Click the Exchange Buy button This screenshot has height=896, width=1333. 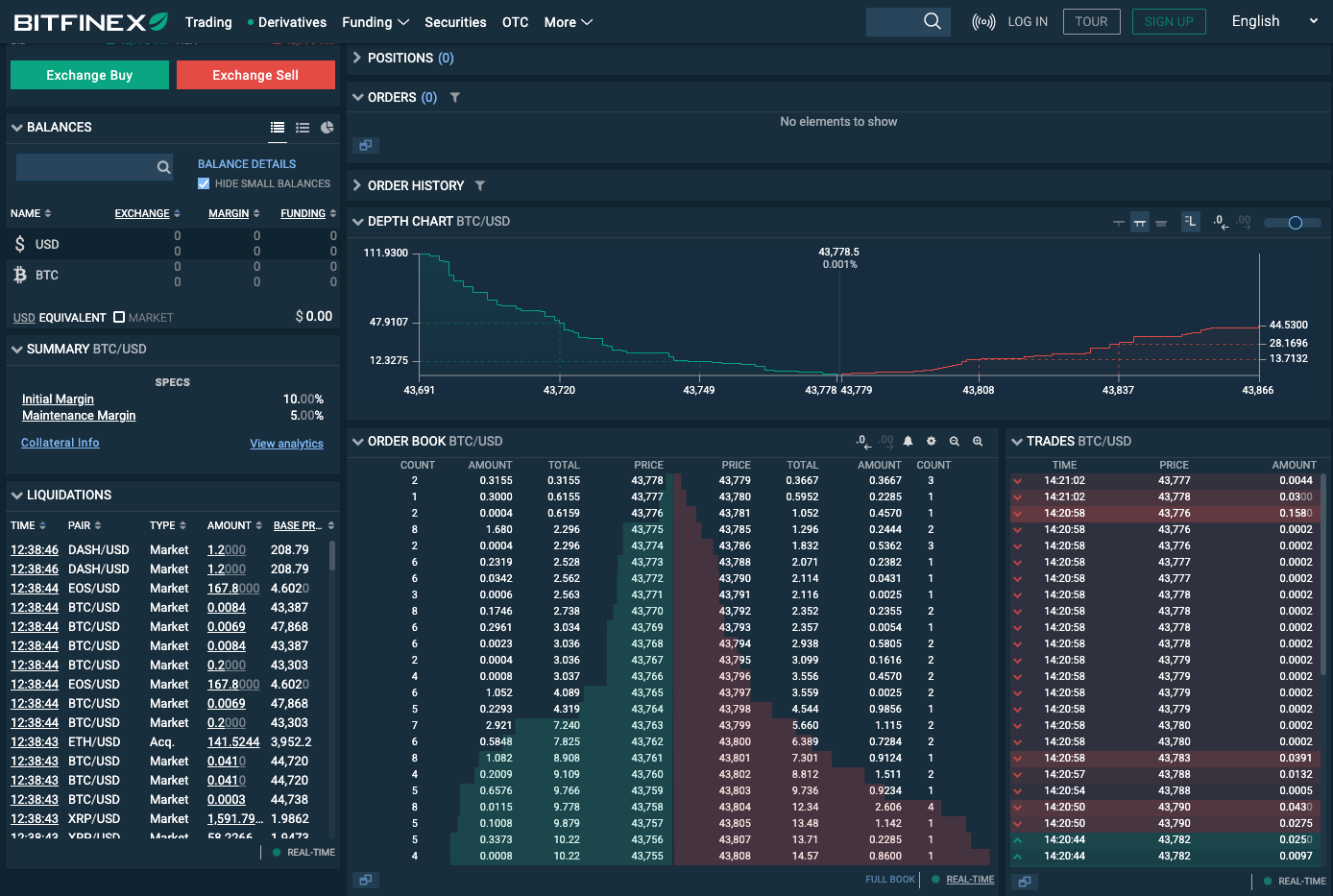[89, 75]
